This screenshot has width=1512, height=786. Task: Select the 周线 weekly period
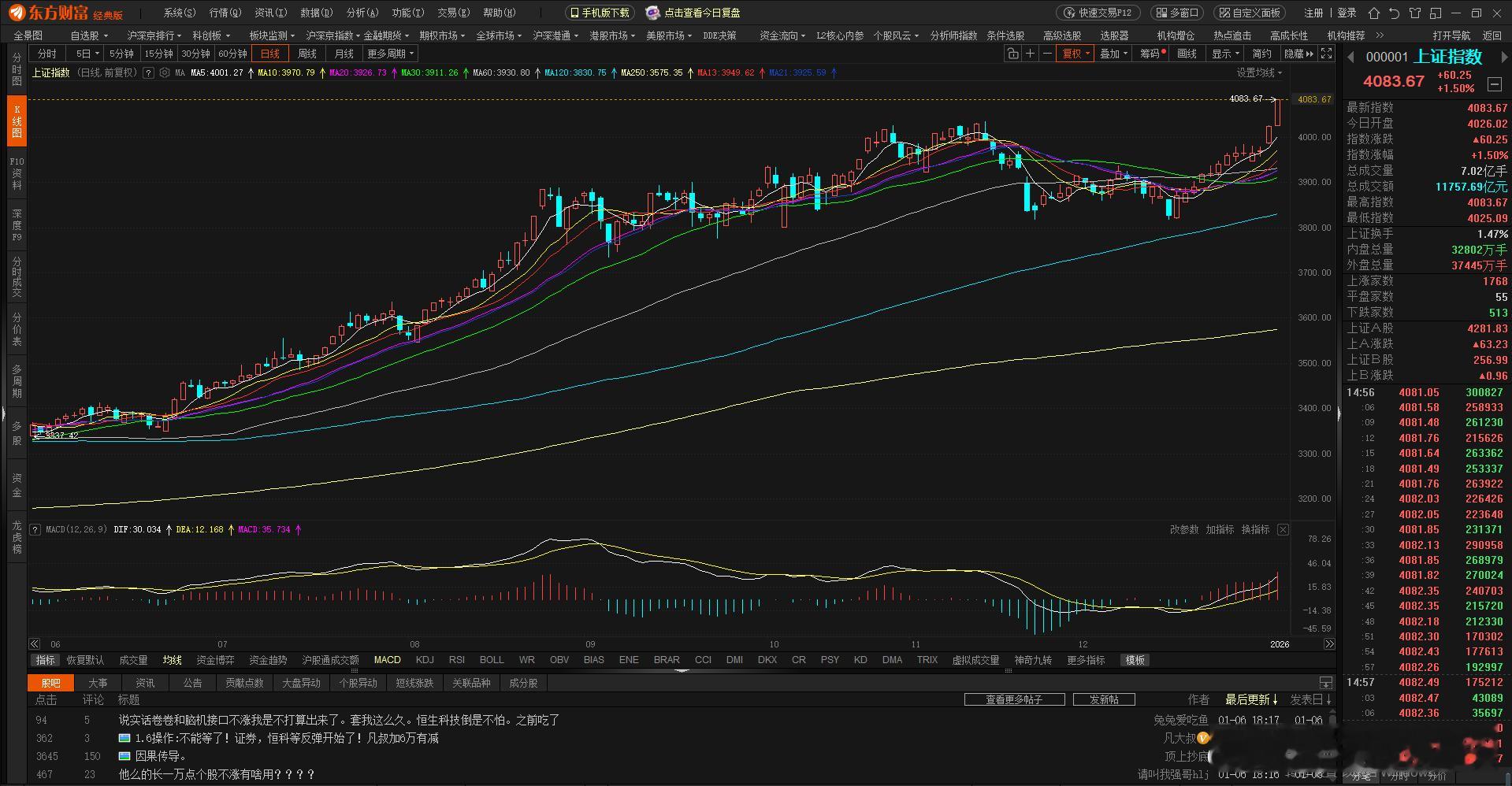tap(307, 54)
